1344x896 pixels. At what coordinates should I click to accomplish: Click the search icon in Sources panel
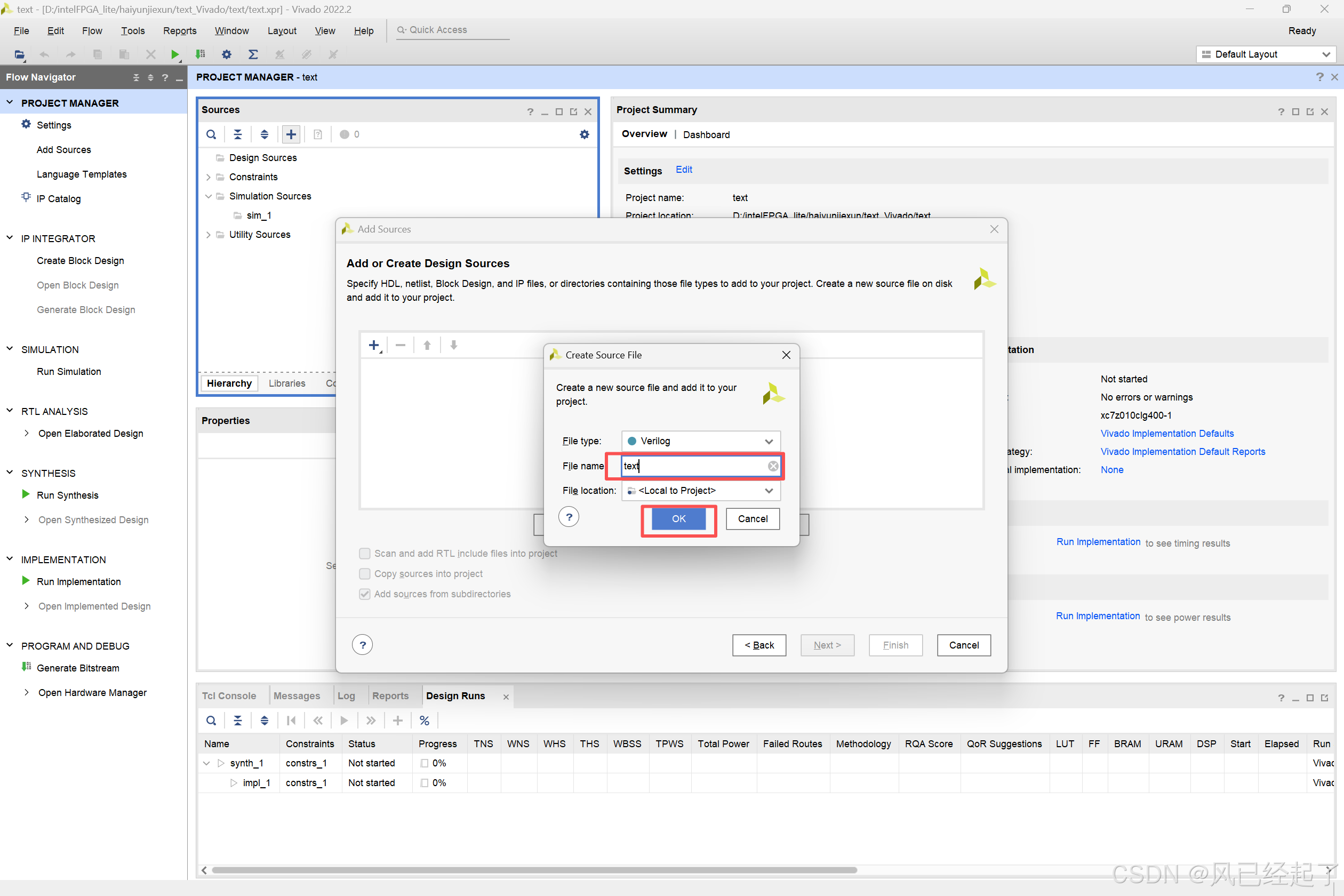211,134
